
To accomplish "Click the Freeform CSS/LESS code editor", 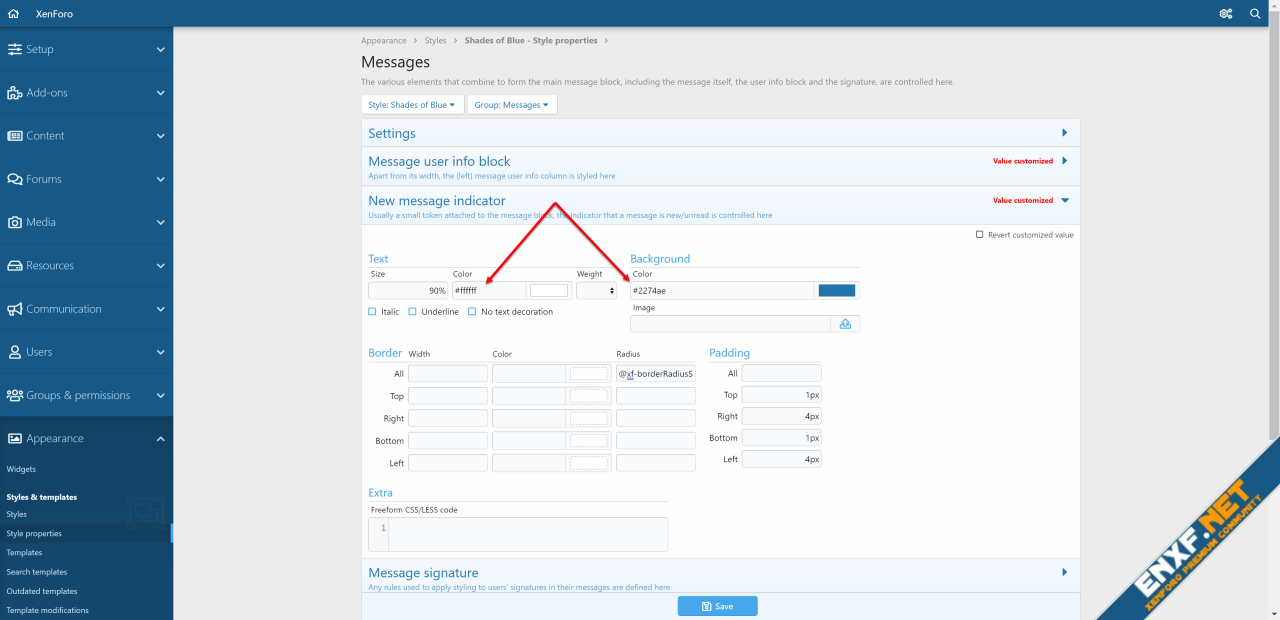I will click(x=527, y=534).
